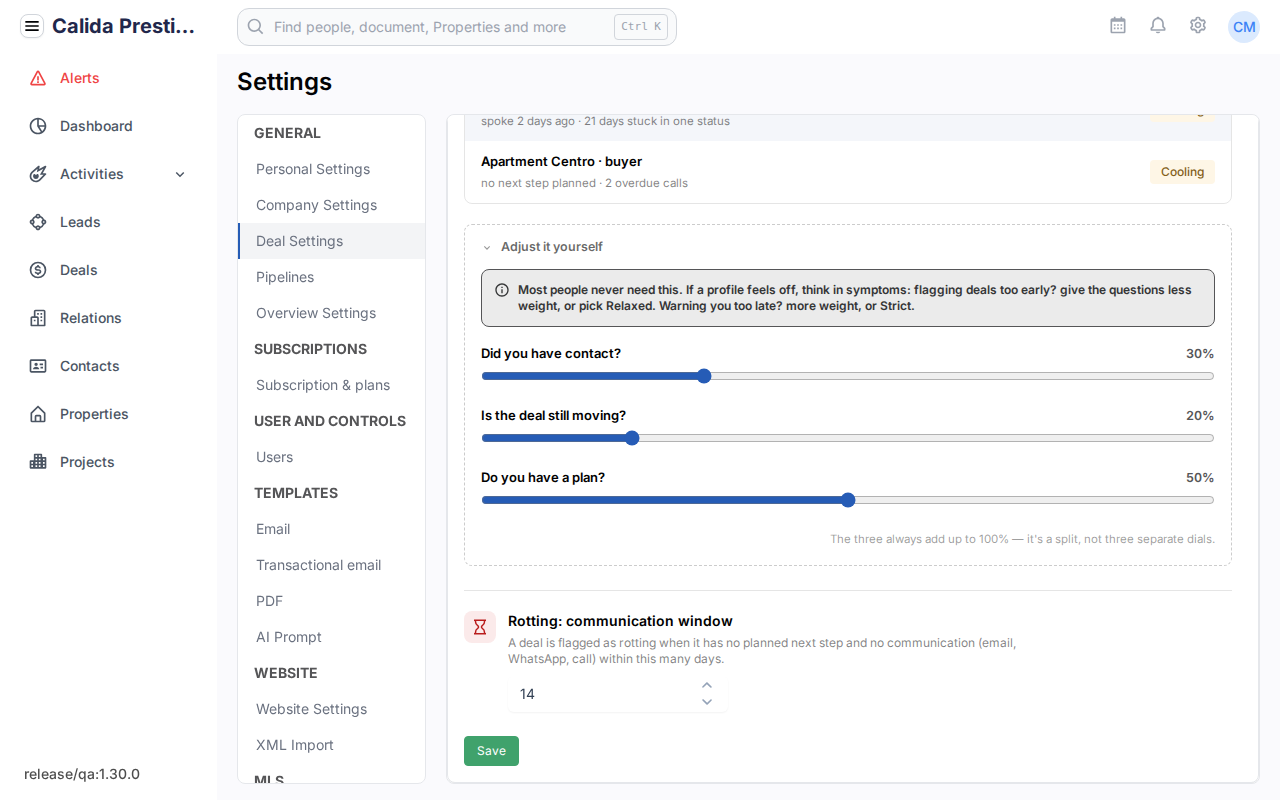
Task: Click the Cooling status badge
Action: tap(1182, 172)
